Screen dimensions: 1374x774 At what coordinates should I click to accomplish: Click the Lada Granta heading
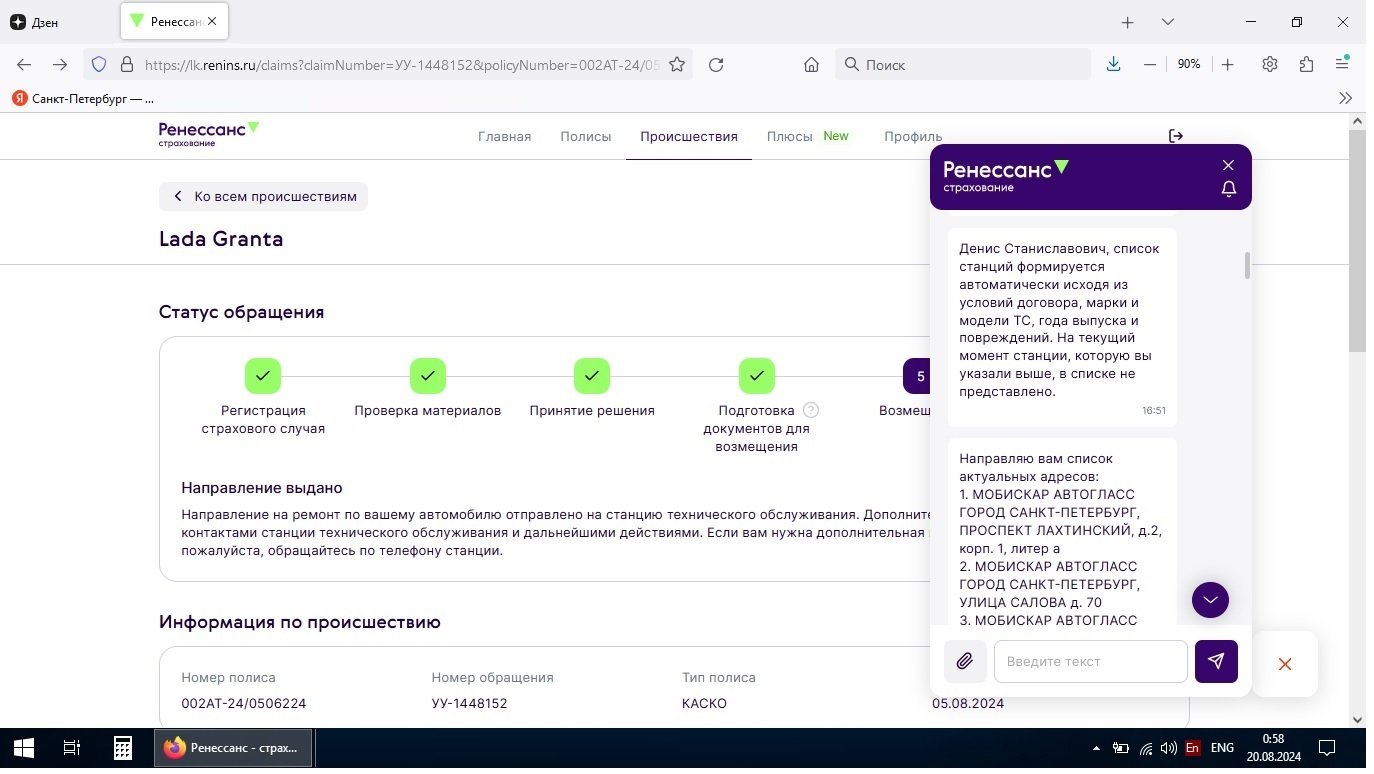click(221, 239)
